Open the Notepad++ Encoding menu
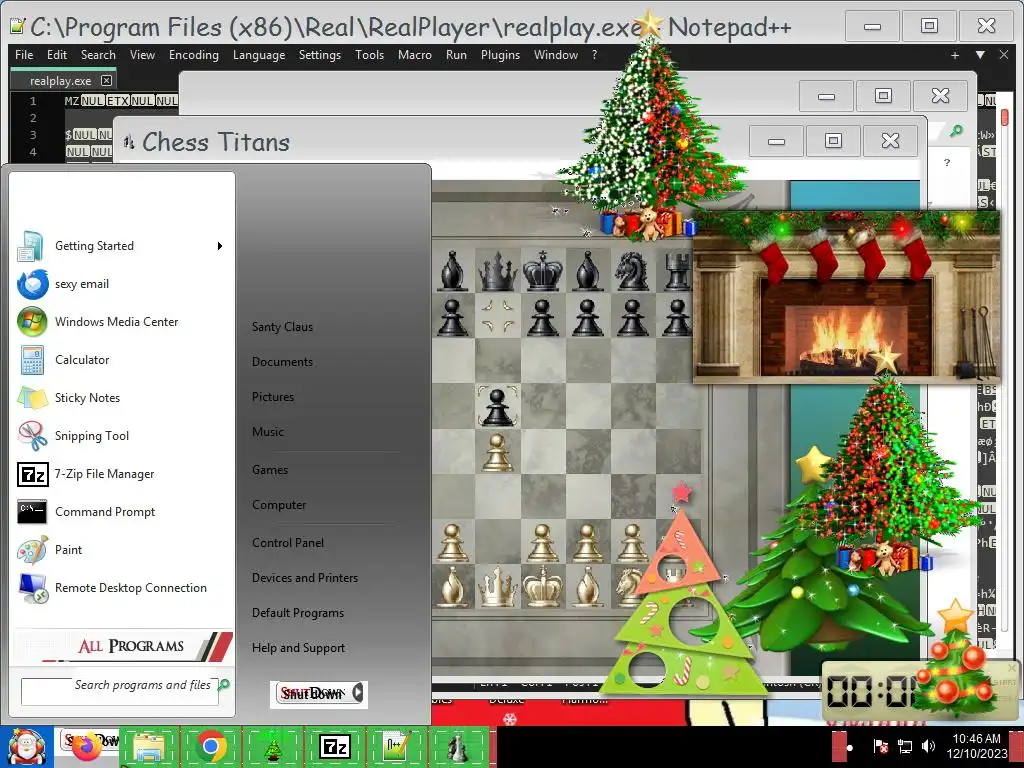The width and height of the screenshot is (1024, 768). click(x=193, y=55)
